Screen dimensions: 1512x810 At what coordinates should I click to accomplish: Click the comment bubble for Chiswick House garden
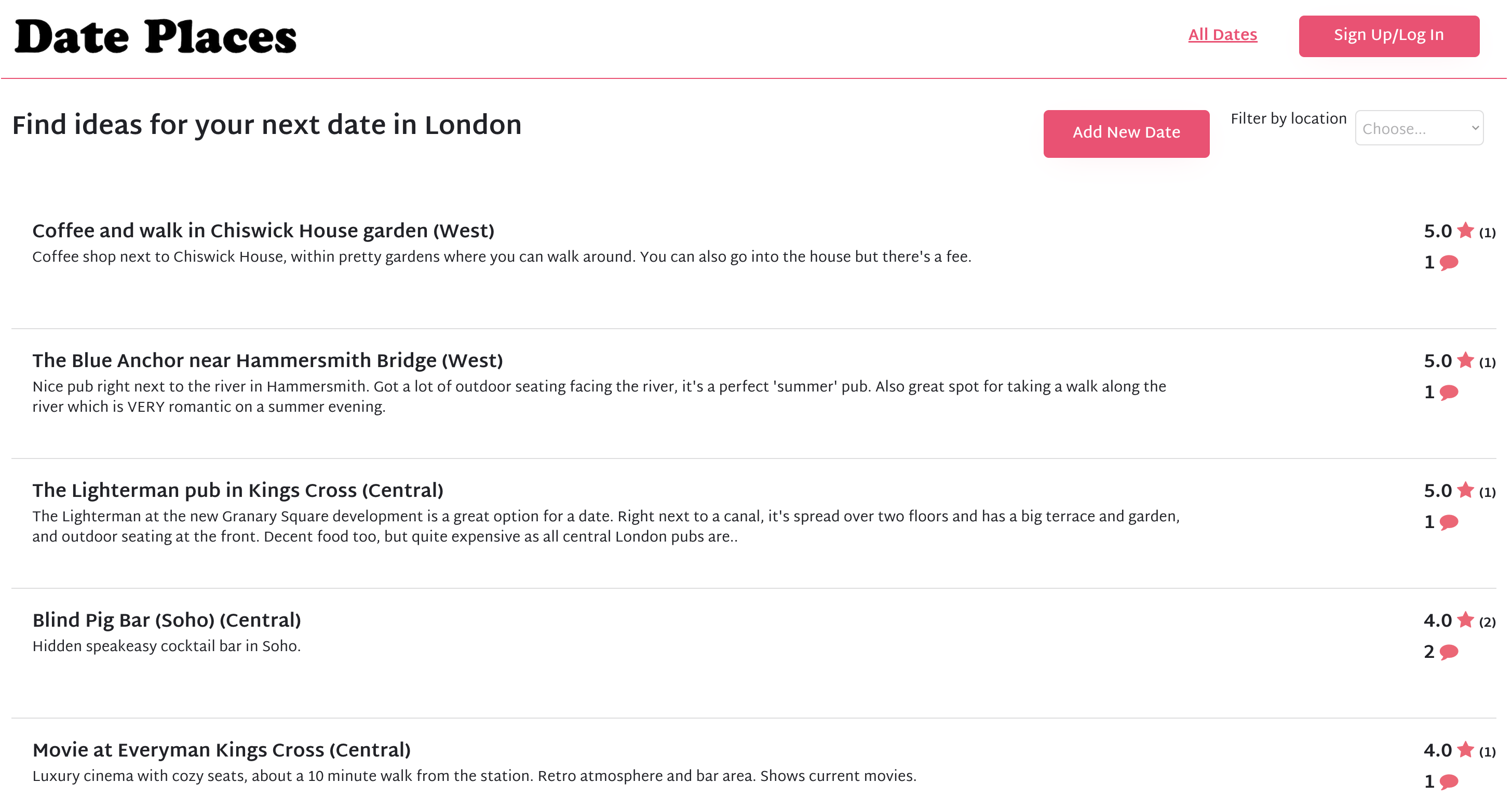click(x=1449, y=262)
